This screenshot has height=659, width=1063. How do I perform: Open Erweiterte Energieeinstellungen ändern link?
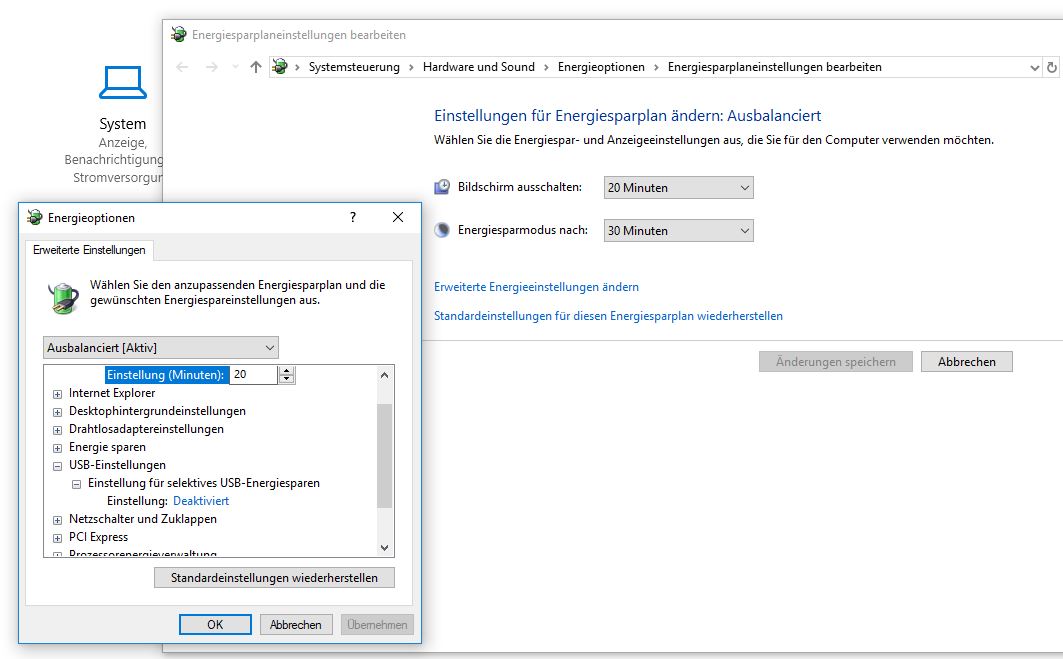click(536, 287)
